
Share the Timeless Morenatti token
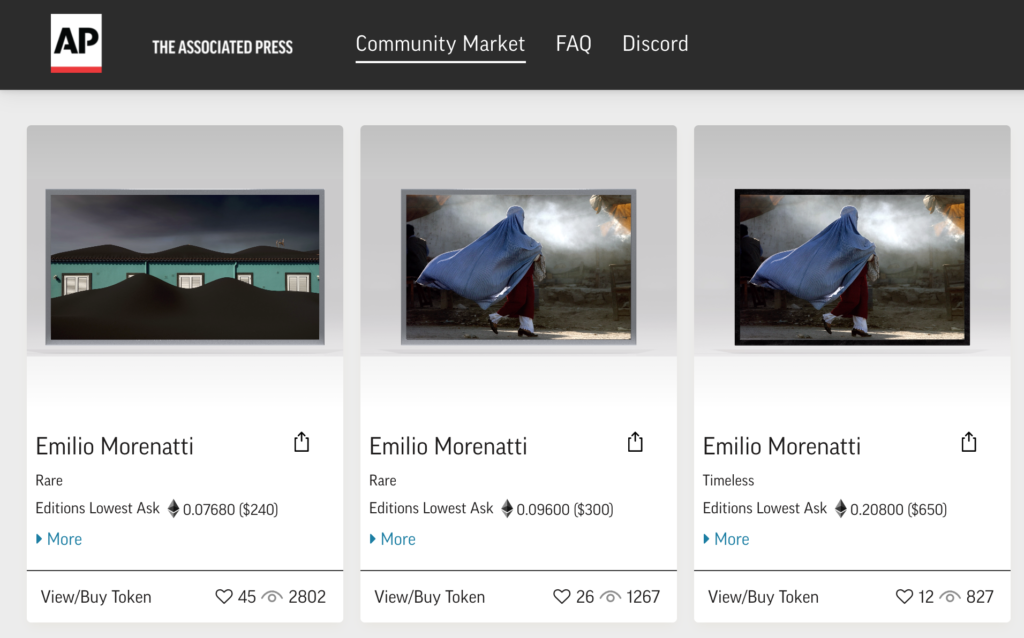tap(968, 442)
